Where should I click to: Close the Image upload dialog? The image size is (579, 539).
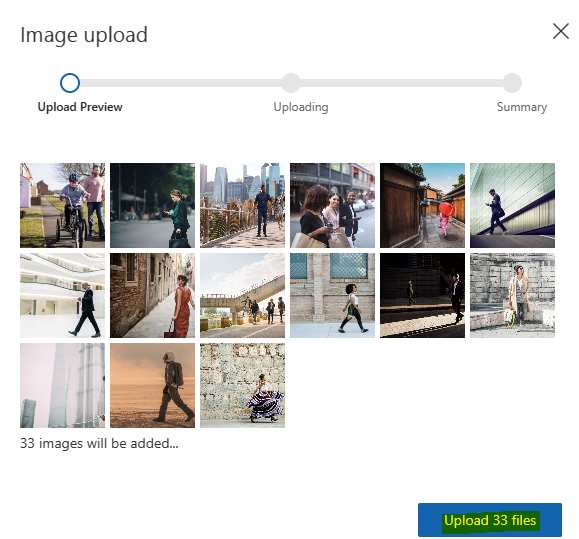(561, 31)
